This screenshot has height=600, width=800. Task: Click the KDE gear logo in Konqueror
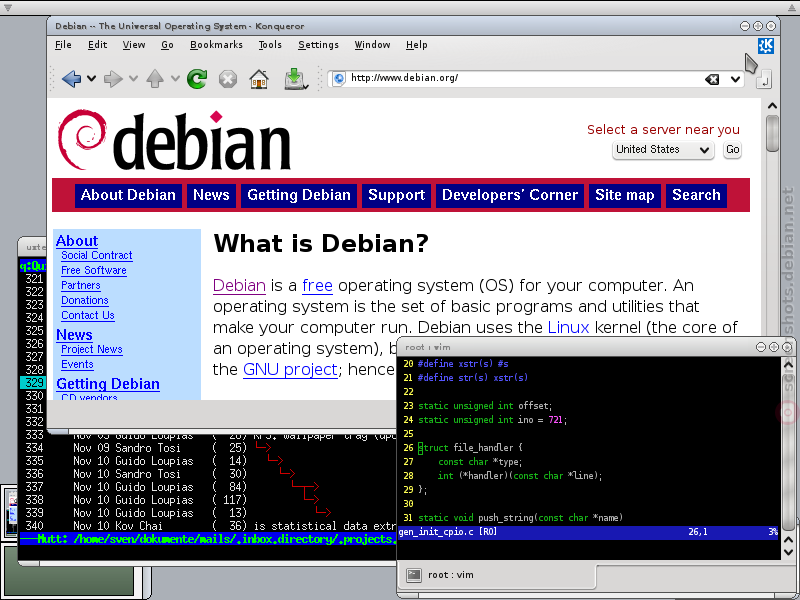[765, 46]
